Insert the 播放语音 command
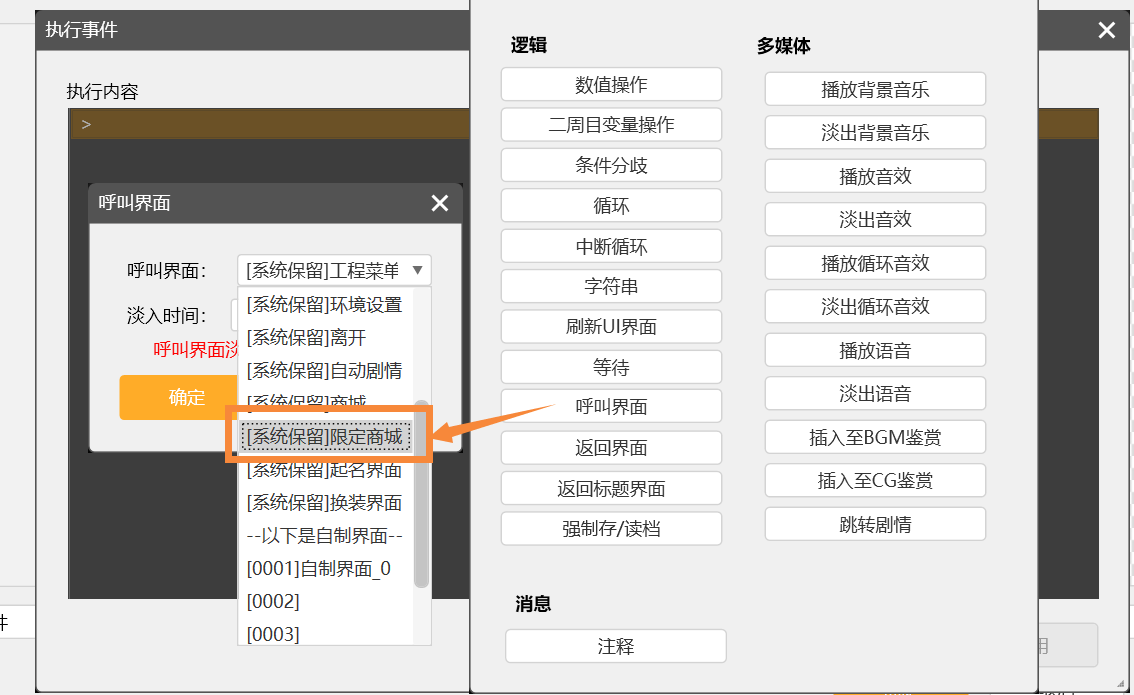The height and width of the screenshot is (695, 1134). click(x=875, y=351)
